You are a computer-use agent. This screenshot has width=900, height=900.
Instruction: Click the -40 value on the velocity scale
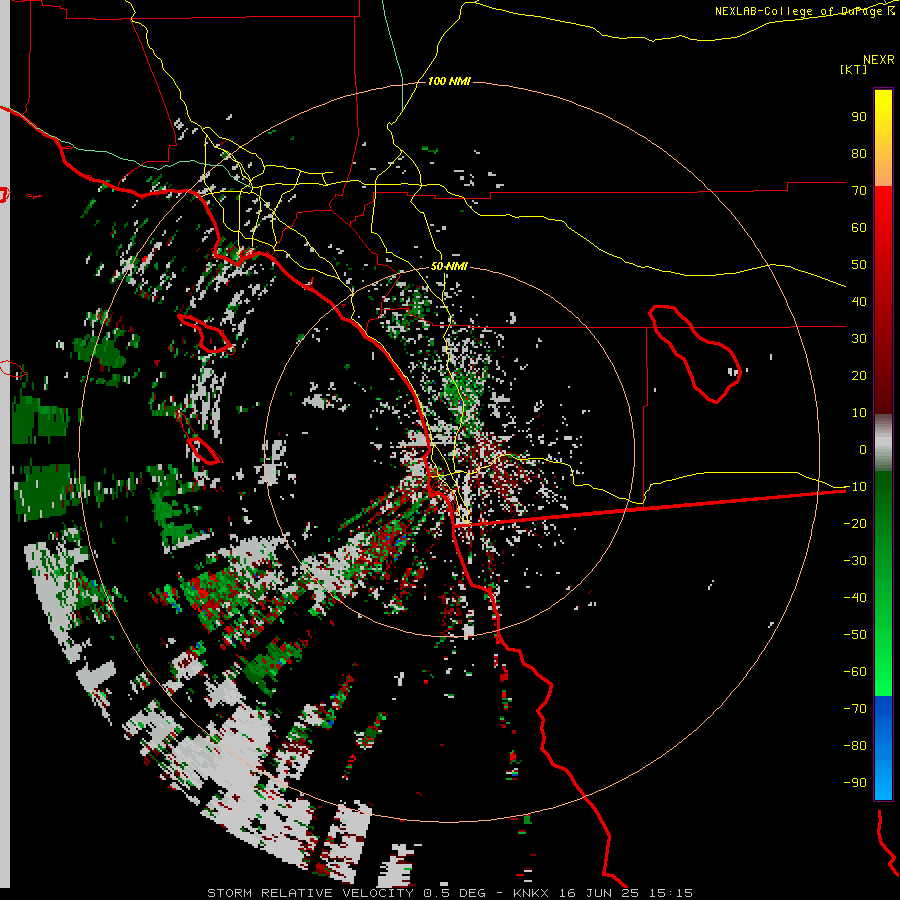point(855,598)
